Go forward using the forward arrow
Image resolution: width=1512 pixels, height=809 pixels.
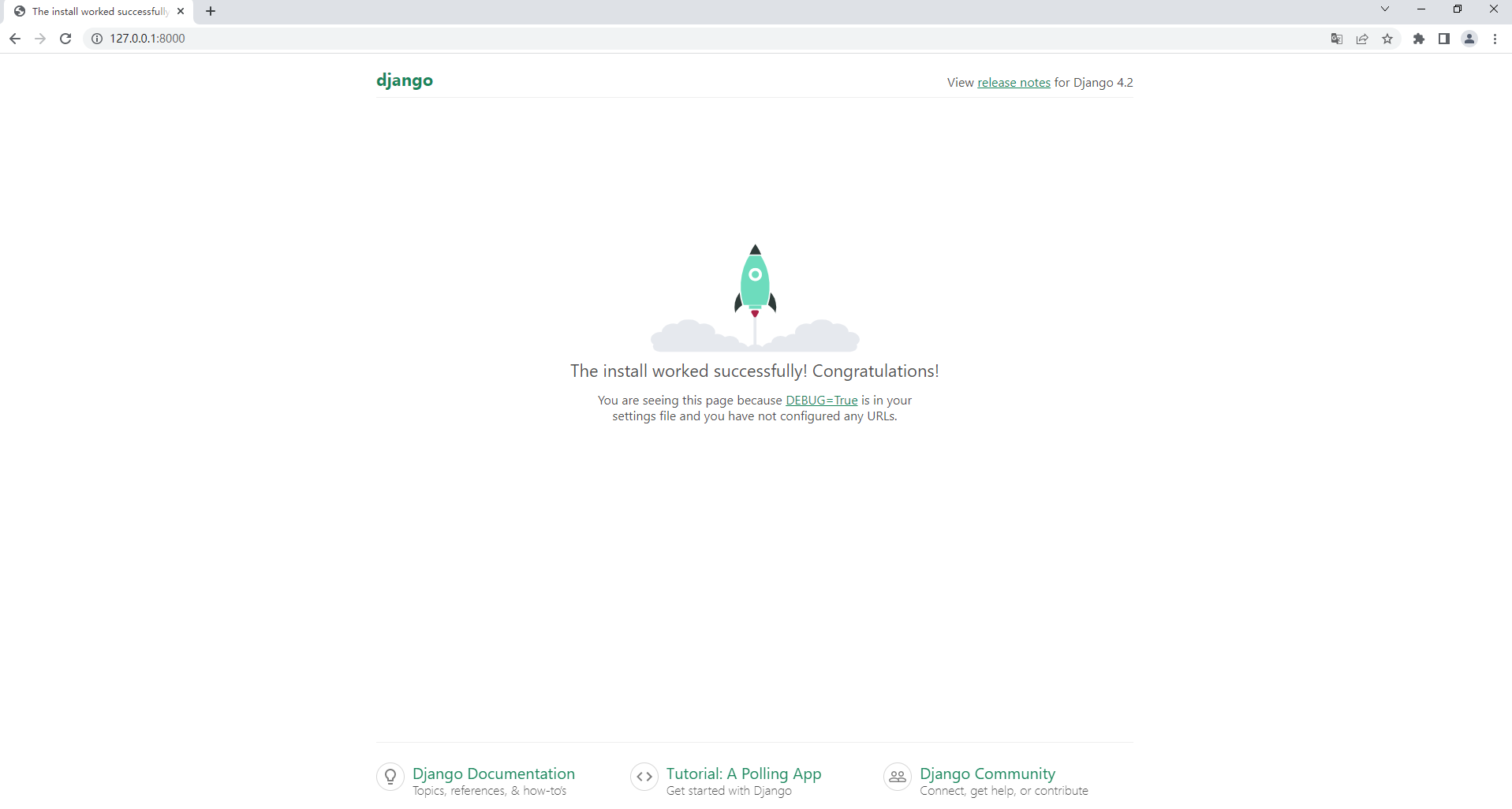(x=40, y=39)
